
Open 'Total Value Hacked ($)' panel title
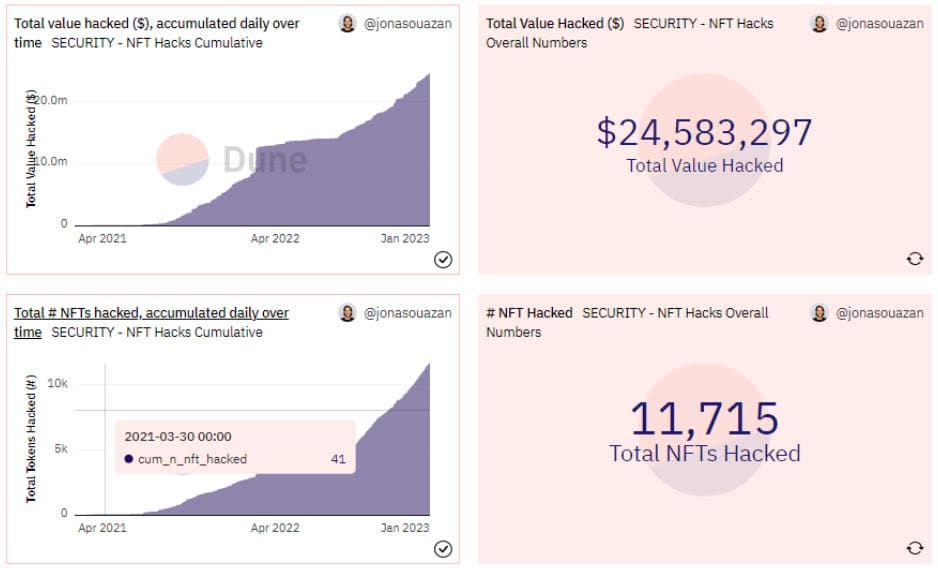pyautogui.click(x=555, y=23)
